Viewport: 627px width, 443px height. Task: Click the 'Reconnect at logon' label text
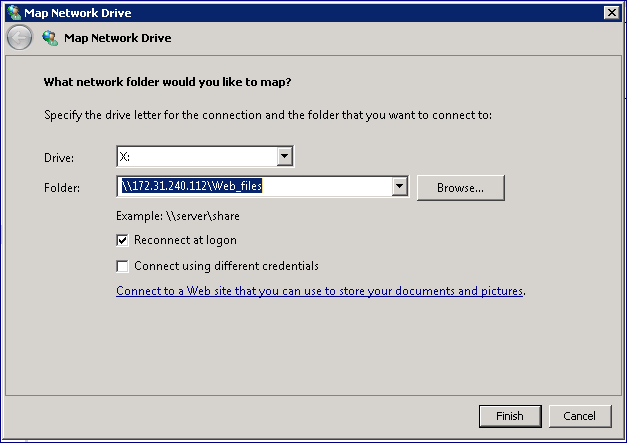click(x=185, y=240)
